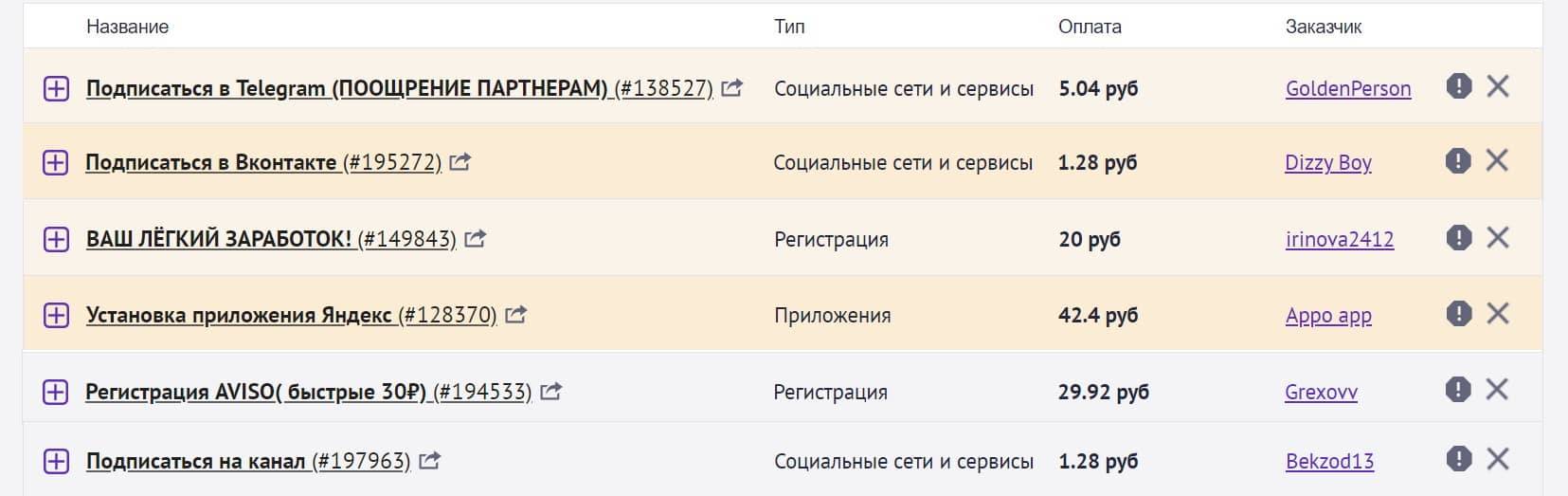The image size is (1568, 496).
Task: Expand the Установка приложения Яндекс row
Action: click(x=56, y=315)
